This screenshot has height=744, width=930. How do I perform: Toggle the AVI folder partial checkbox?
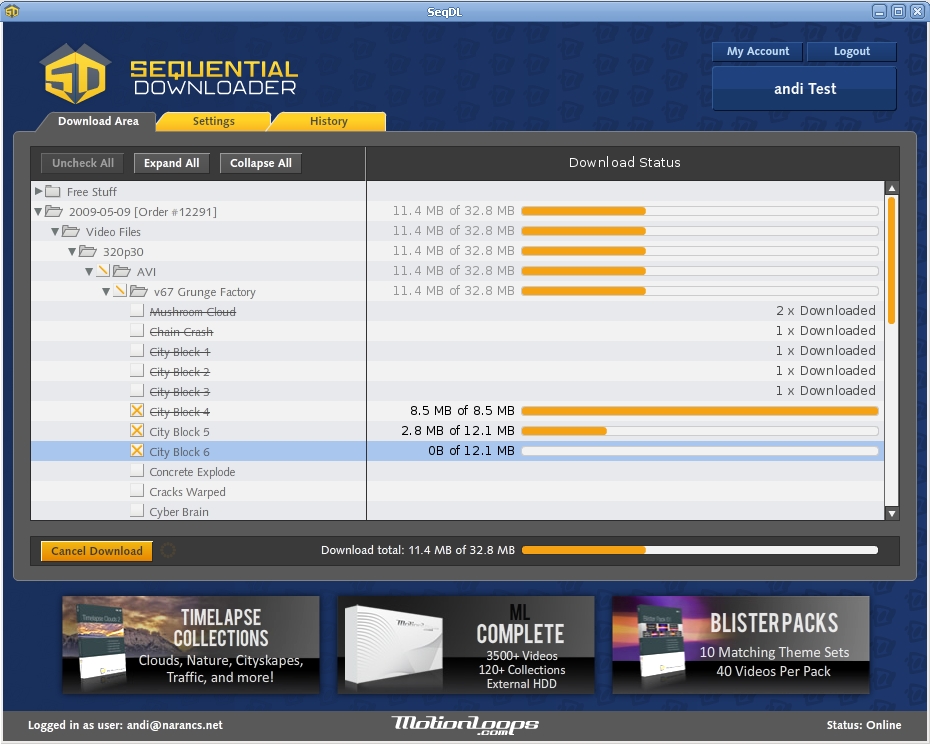click(x=103, y=271)
